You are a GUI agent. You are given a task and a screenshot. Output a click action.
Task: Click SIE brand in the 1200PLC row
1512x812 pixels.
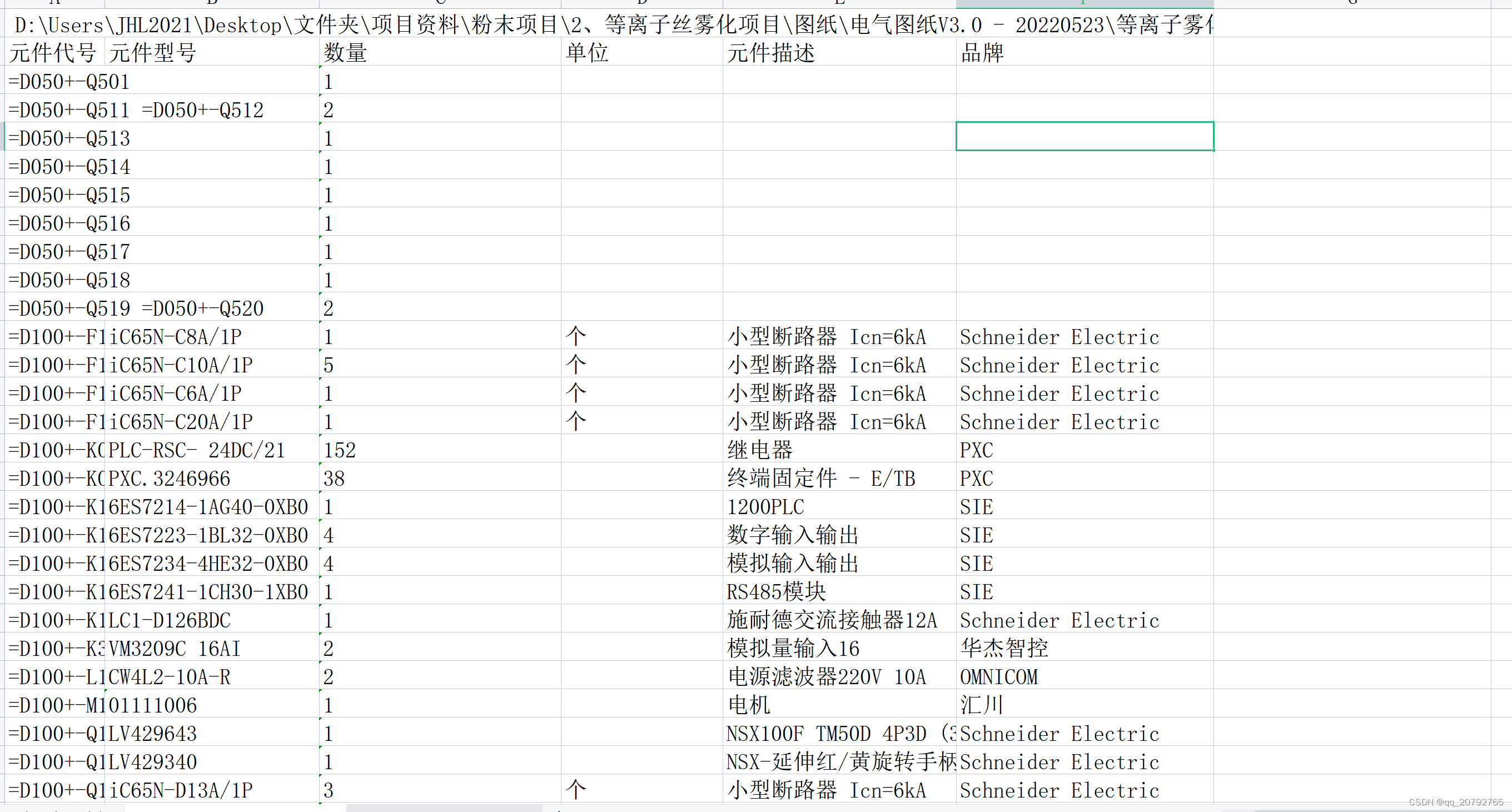(x=1085, y=505)
